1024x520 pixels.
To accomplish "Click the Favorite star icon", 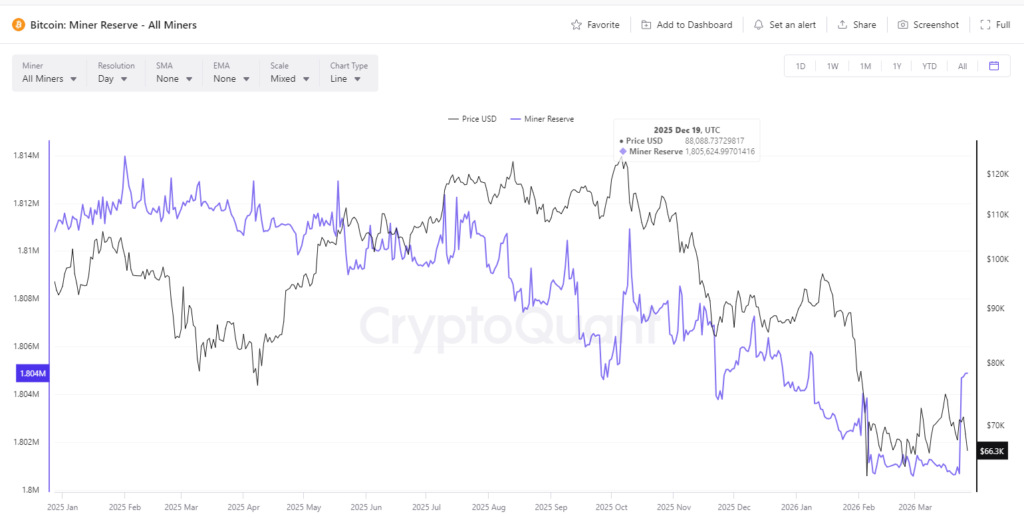I will tap(576, 24).
